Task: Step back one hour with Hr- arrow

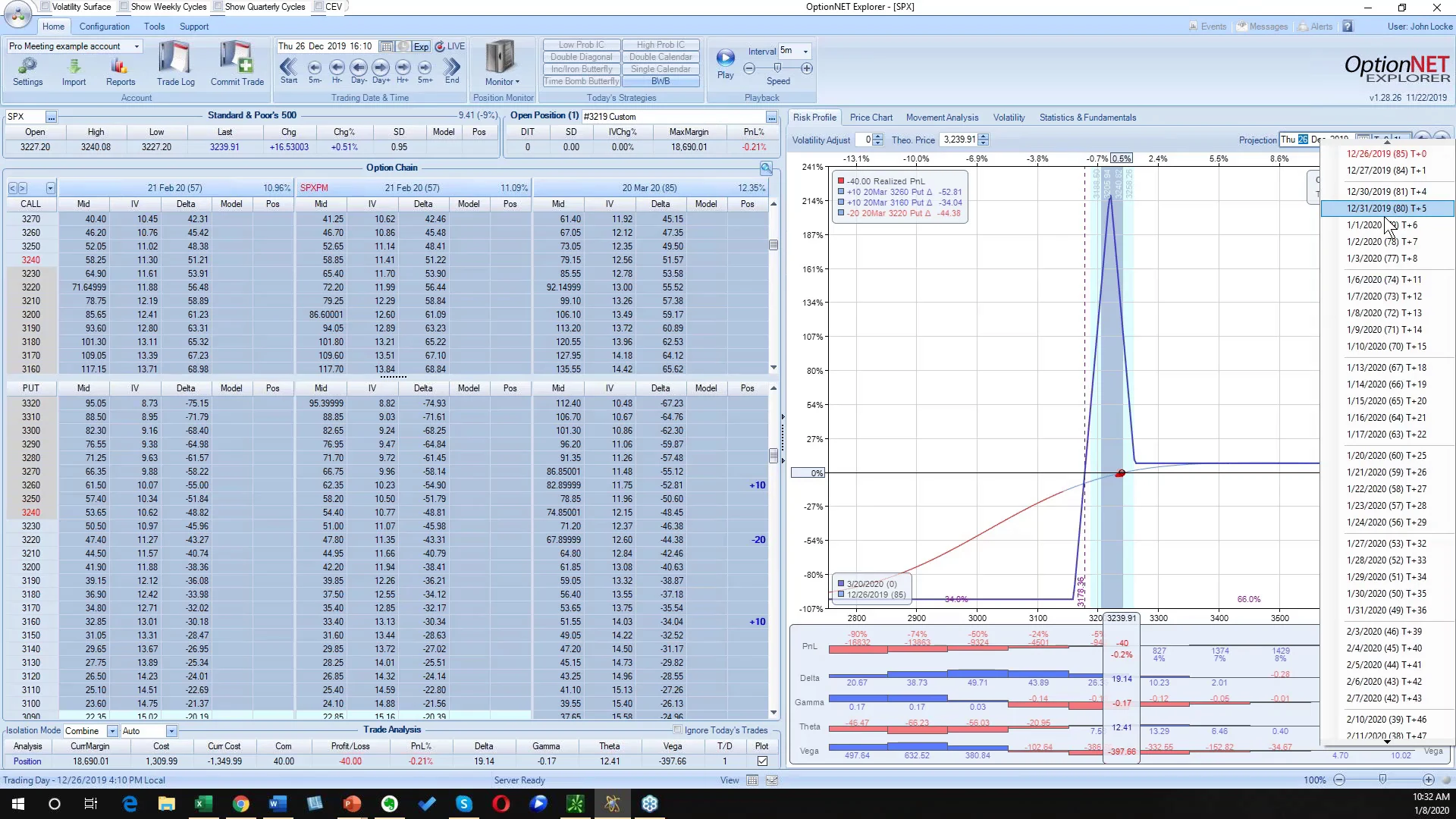Action: [x=337, y=67]
